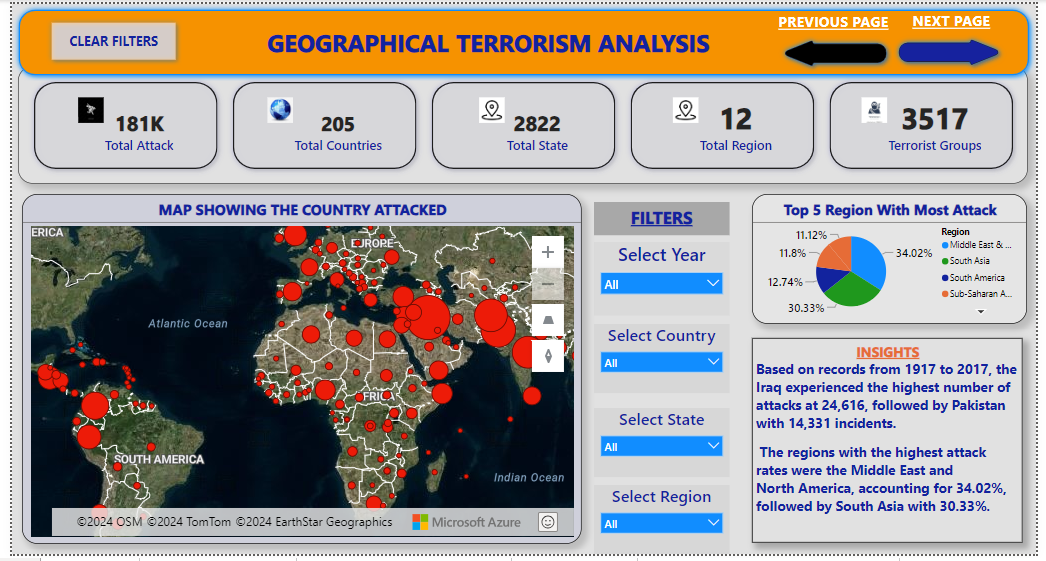The height and width of the screenshot is (561, 1046).
Task: Click the location pin in Total State card
Action: [x=490, y=110]
